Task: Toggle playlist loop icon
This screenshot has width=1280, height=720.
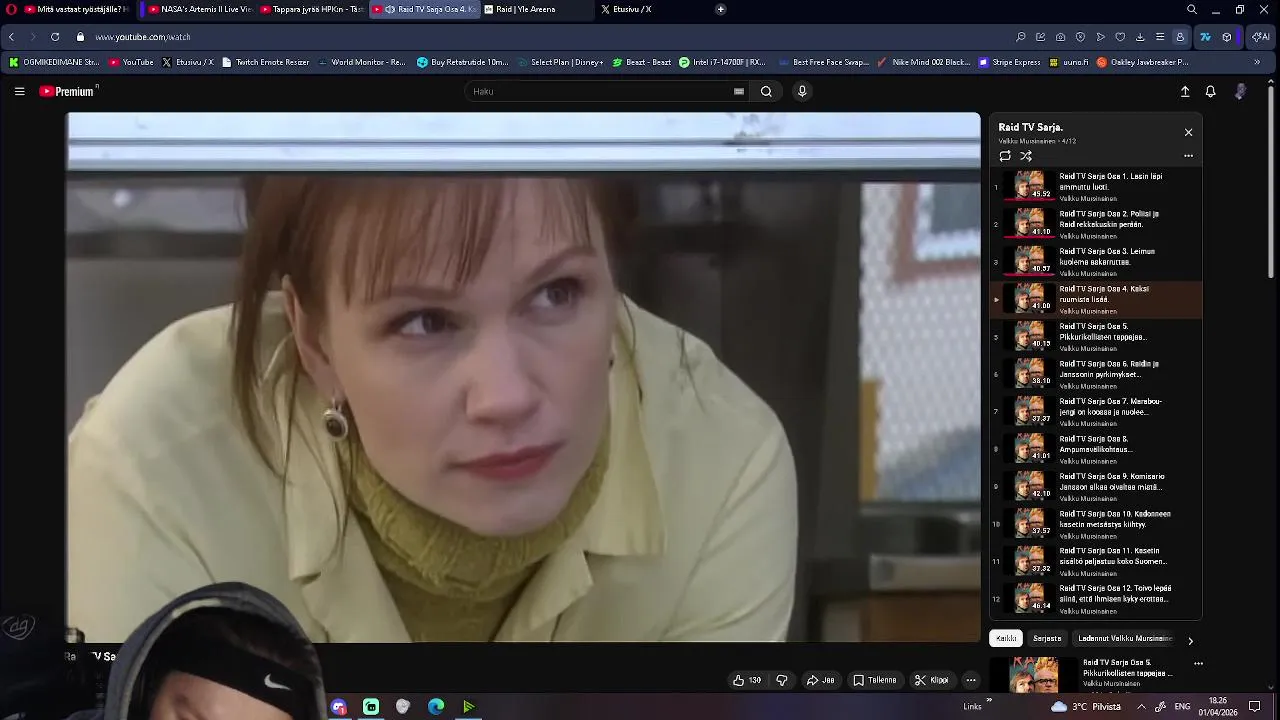Action: [1005, 156]
